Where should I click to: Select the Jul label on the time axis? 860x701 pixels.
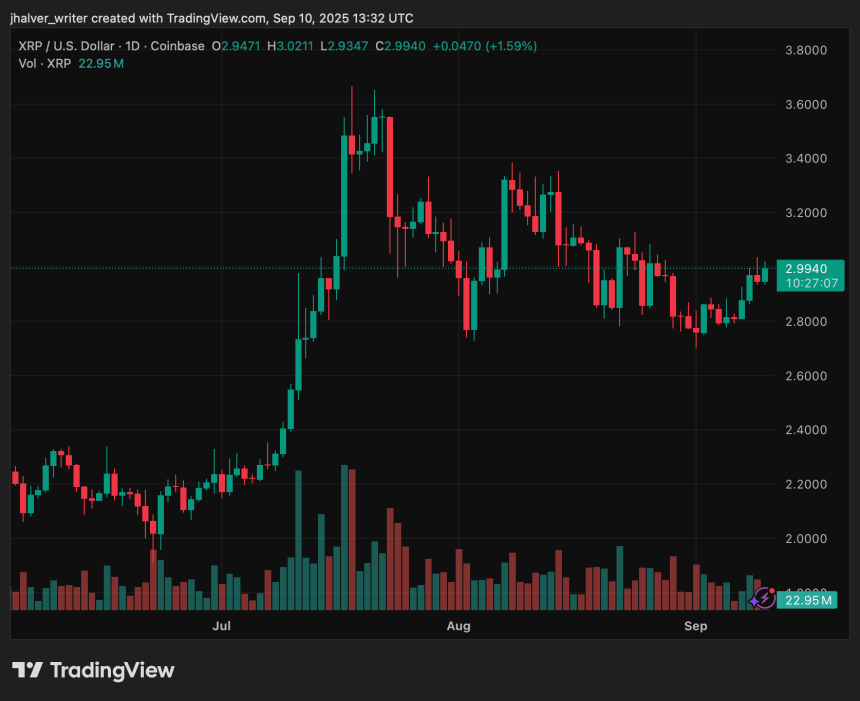[x=221, y=626]
